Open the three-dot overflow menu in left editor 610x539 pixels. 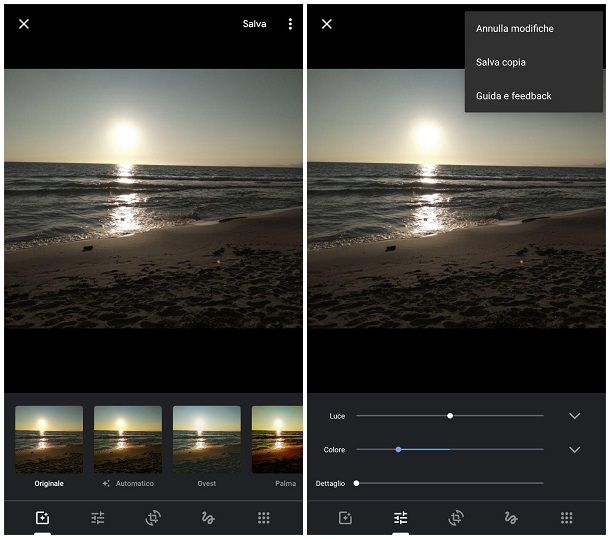(290, 24)
